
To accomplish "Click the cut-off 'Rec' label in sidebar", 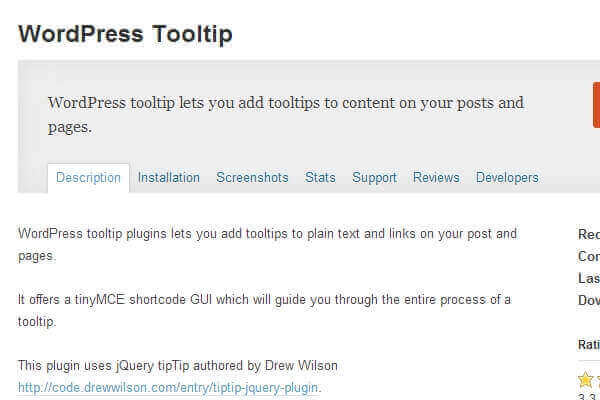I will [x=589, y=234].
